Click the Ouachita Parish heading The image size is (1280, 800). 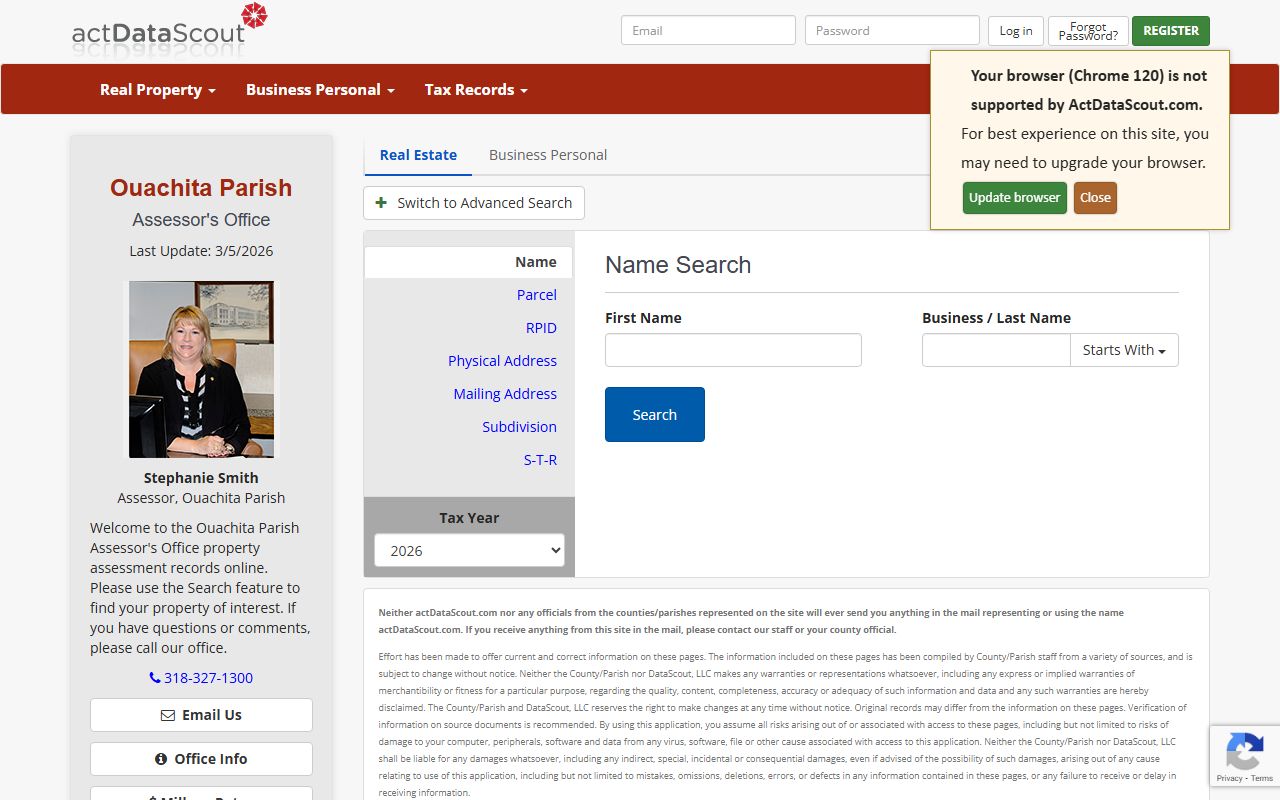click(x=201, y=188)
